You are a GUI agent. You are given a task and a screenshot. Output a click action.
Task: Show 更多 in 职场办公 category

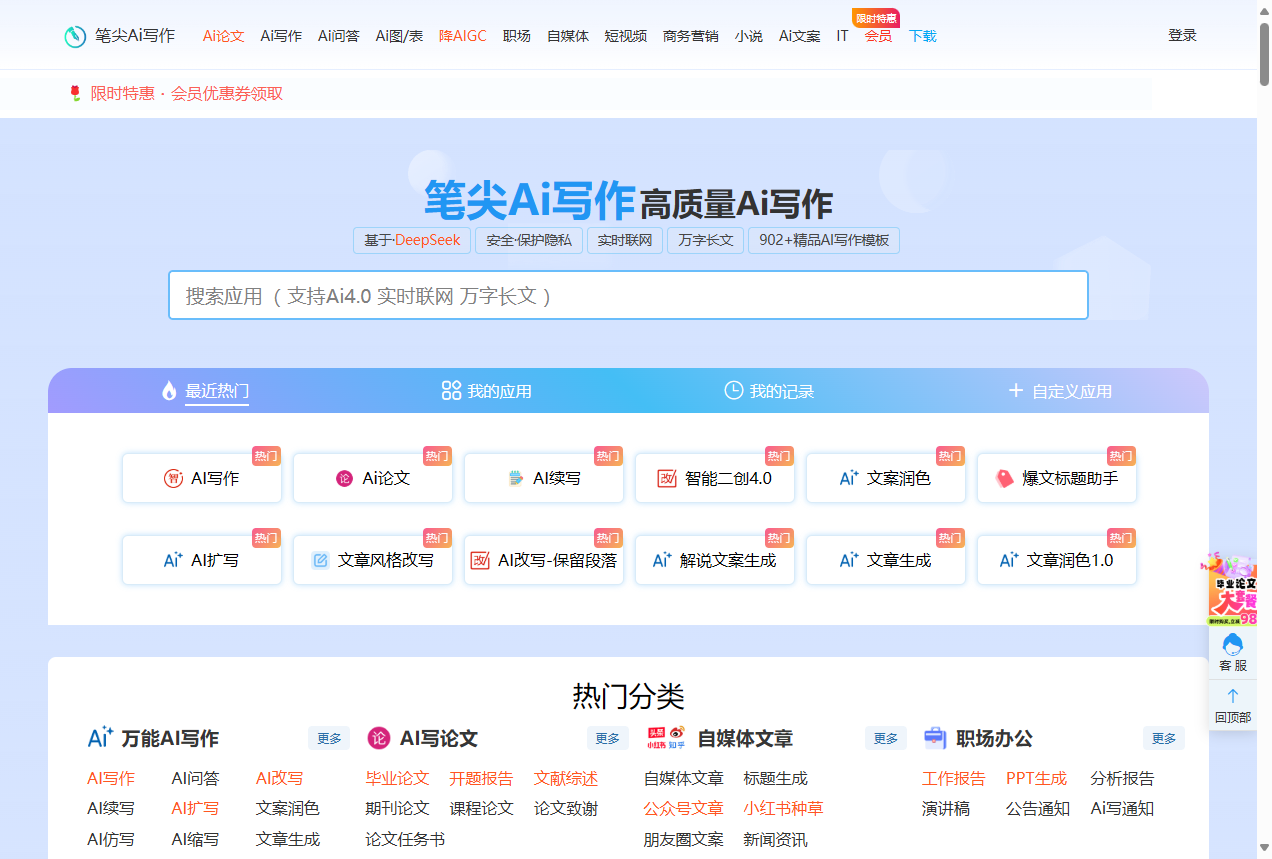pos(1163,738)
